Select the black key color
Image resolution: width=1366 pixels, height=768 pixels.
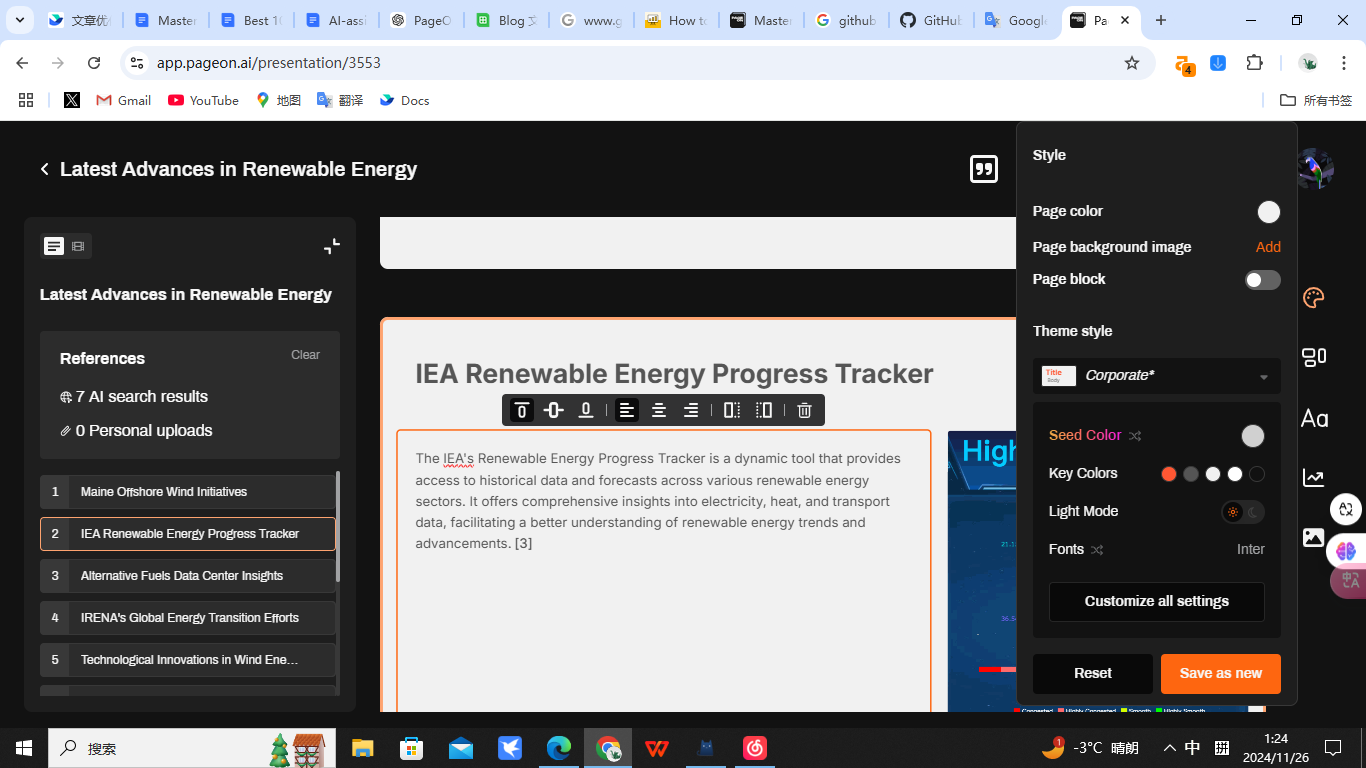click(1257, 474)
